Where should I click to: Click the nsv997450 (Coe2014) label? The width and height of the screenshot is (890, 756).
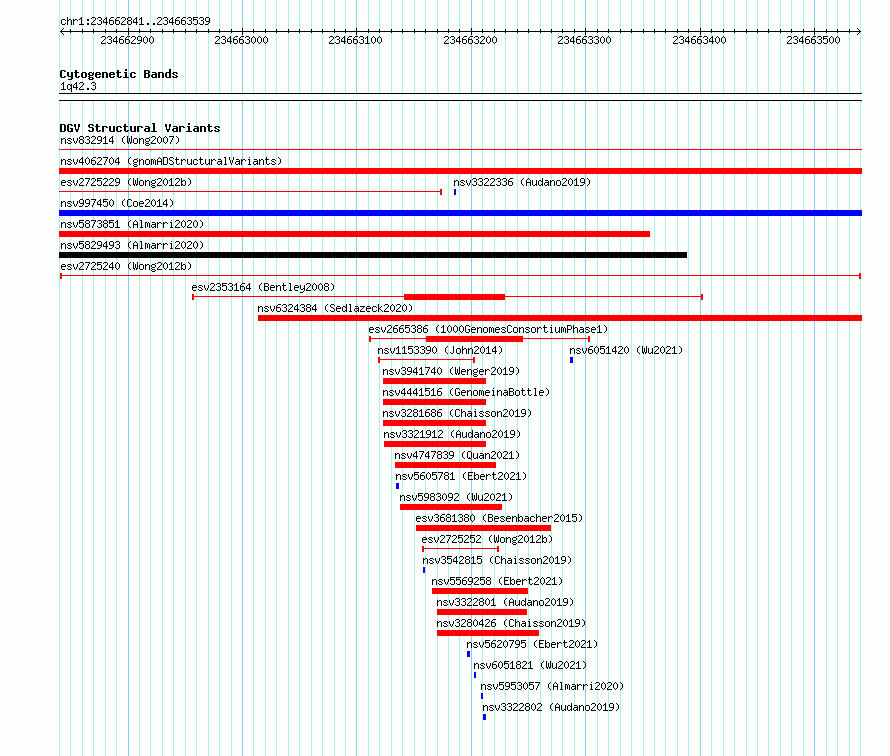[117, 203]
